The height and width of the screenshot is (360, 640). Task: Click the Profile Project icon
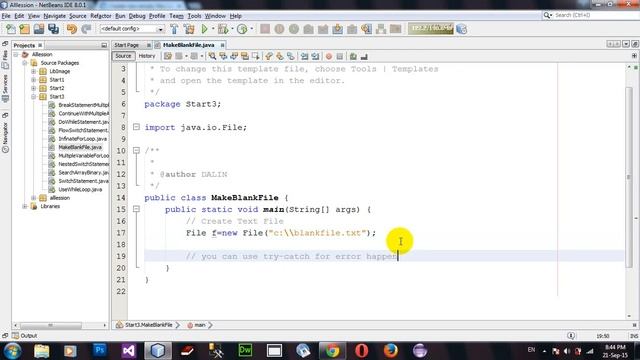pyautogui.click(x=242, y=29)
